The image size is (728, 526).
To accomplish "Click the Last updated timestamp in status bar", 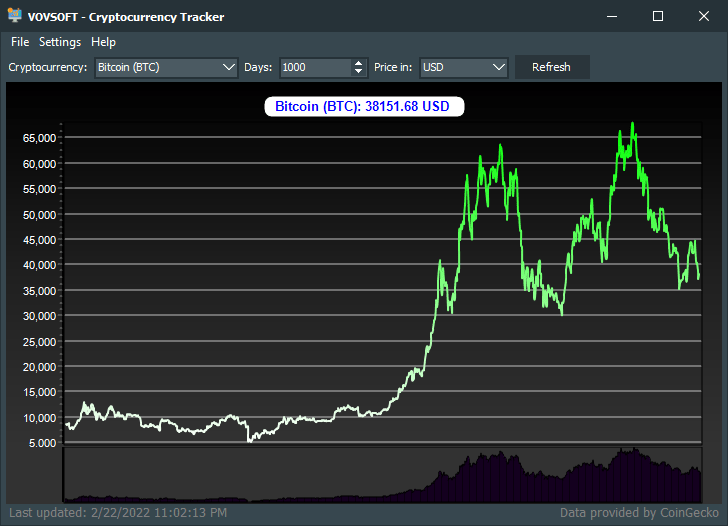I will click(x=117, y=513).
